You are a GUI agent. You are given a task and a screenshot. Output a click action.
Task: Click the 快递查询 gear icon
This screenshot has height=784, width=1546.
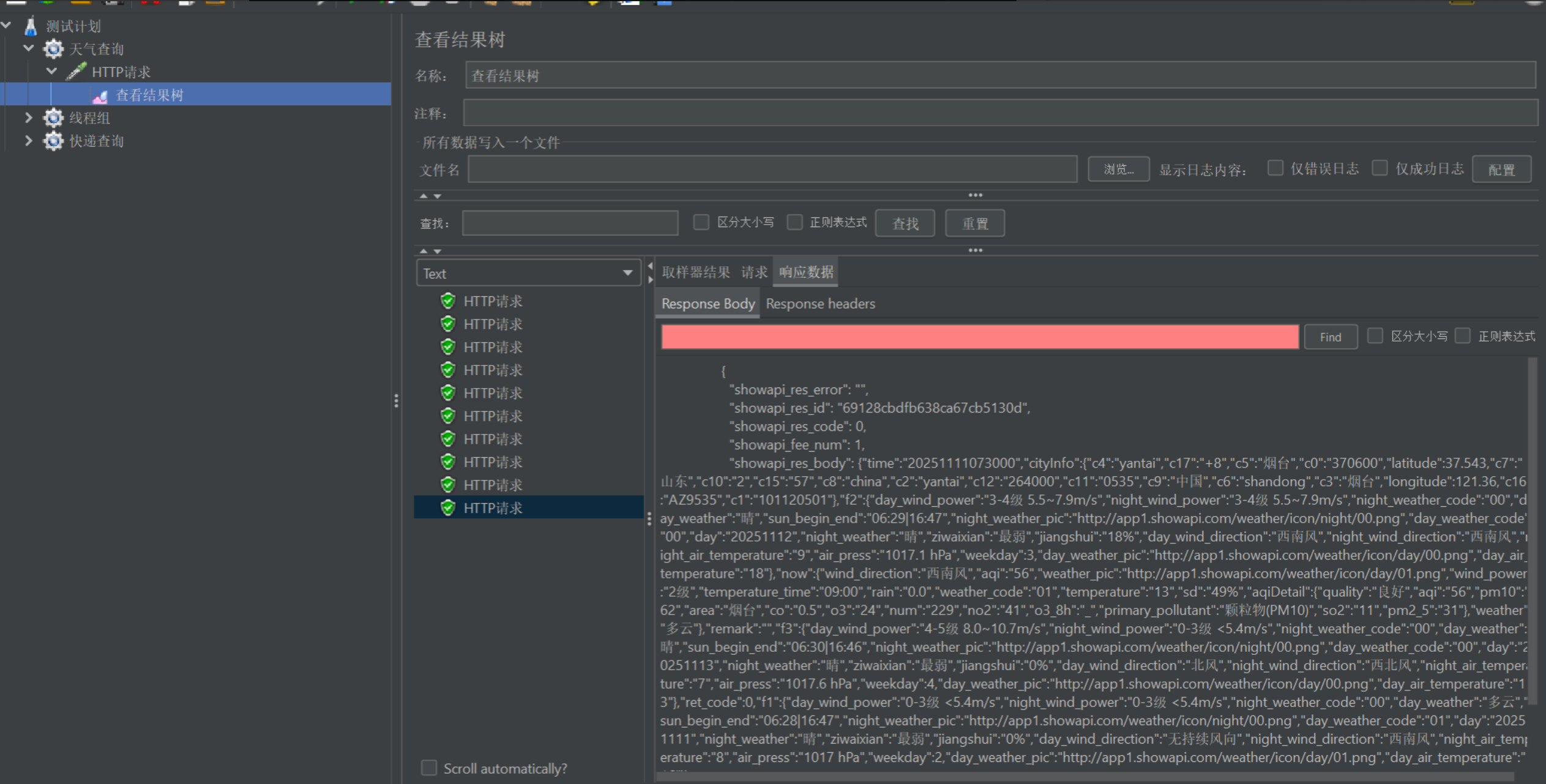click(53, 141)
